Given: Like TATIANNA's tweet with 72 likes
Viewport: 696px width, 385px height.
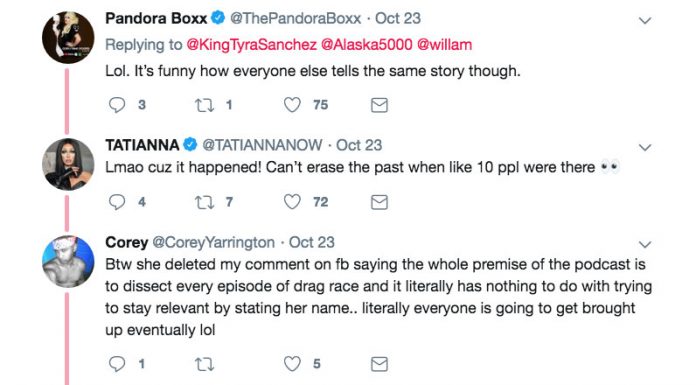Looking at the screenshot, I should (x=292, y=202).
